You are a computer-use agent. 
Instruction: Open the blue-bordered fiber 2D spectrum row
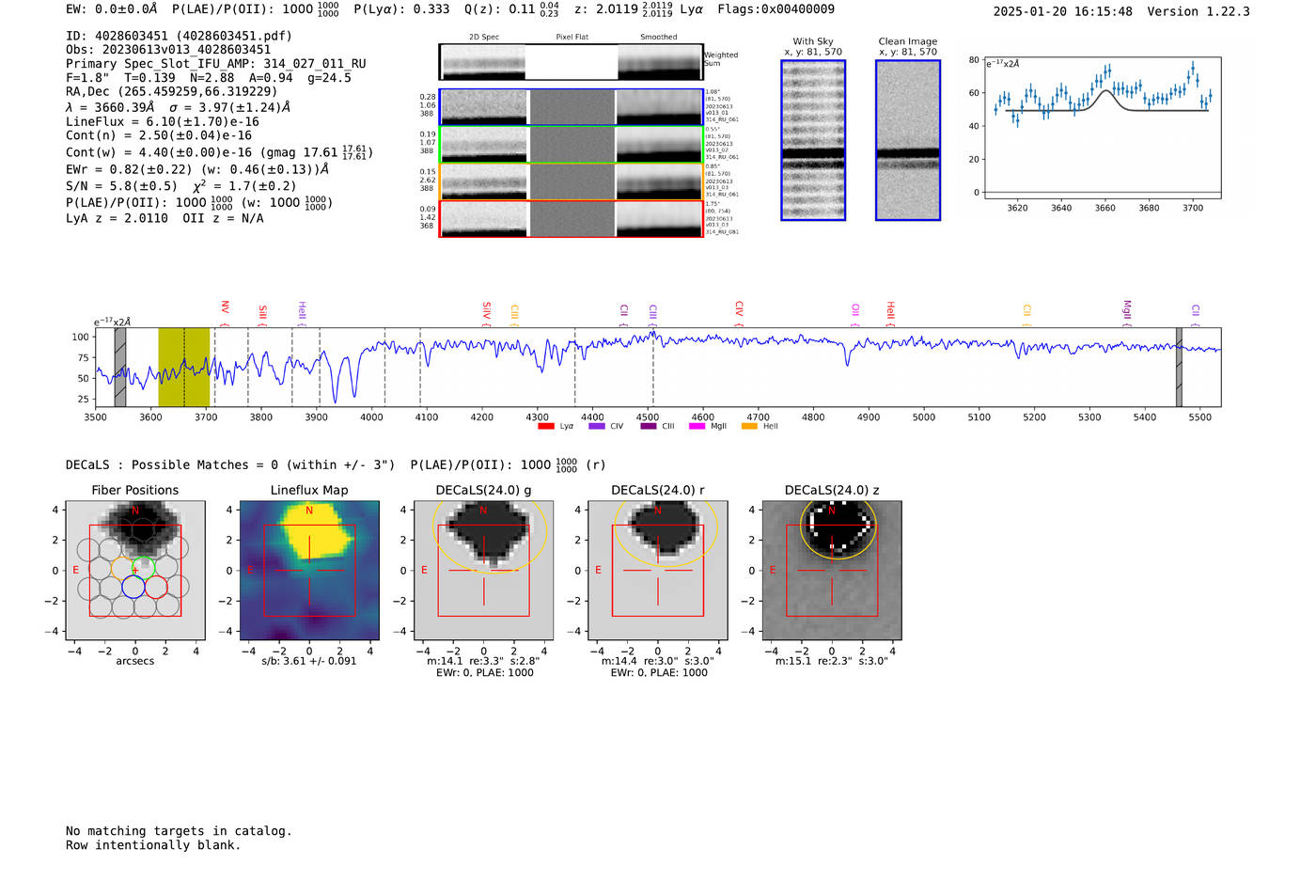click(x=571, y=107)
